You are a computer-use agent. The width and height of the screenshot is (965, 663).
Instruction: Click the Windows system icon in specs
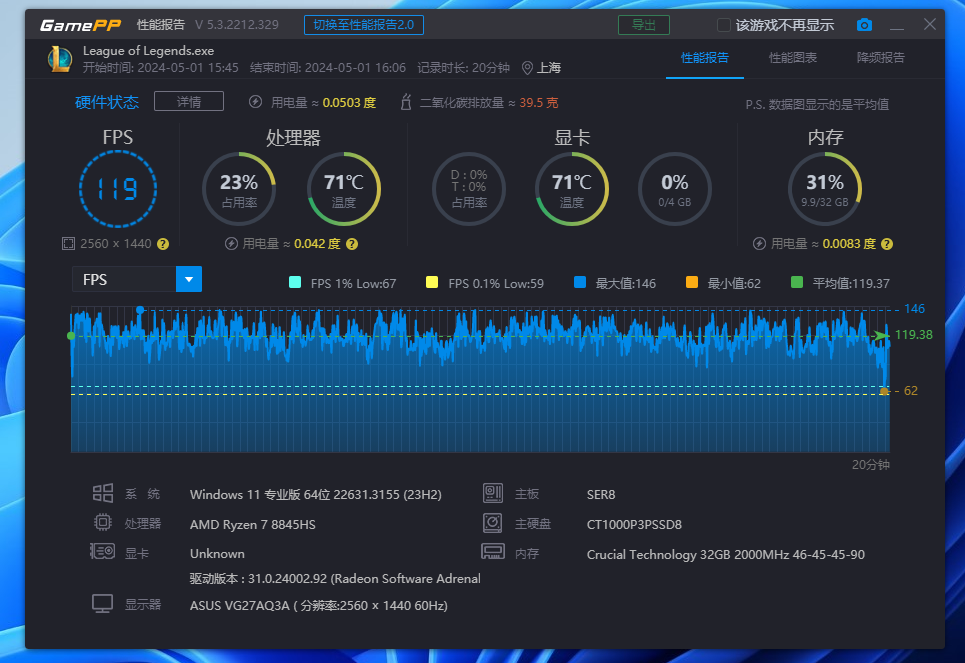[x=103, y=494]
